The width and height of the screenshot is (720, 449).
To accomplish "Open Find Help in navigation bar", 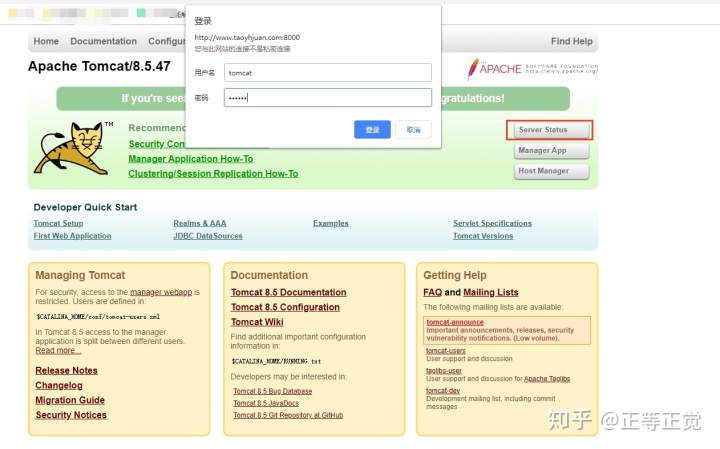I will click(572, 41).
